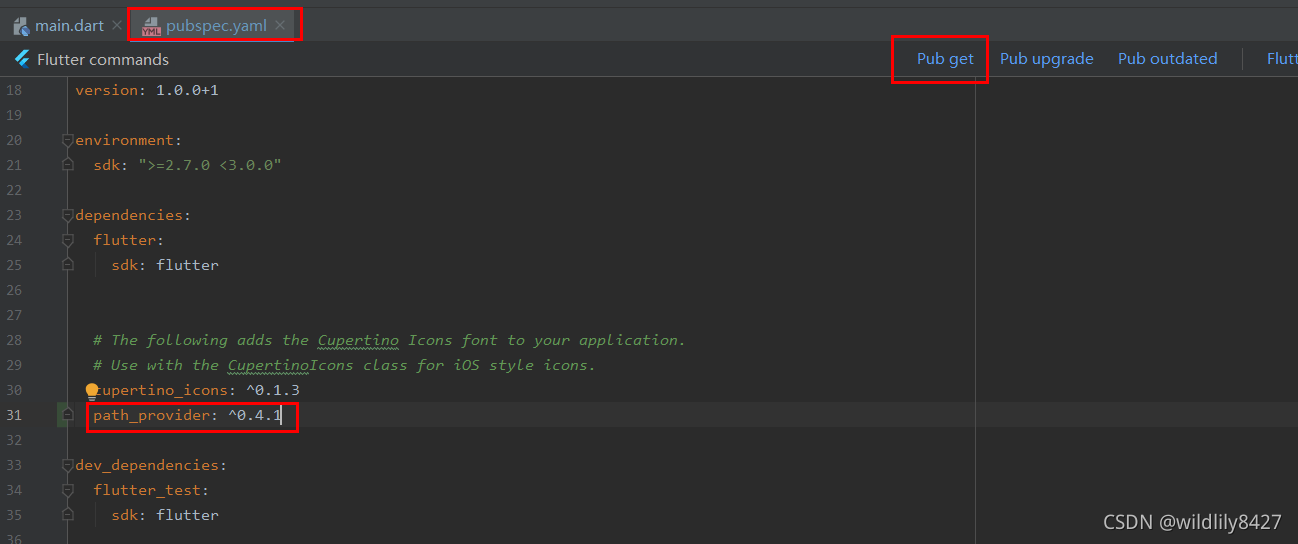Close the pubspec.yaml tab
Screen dimensions: 1298x544
(280, 26)
